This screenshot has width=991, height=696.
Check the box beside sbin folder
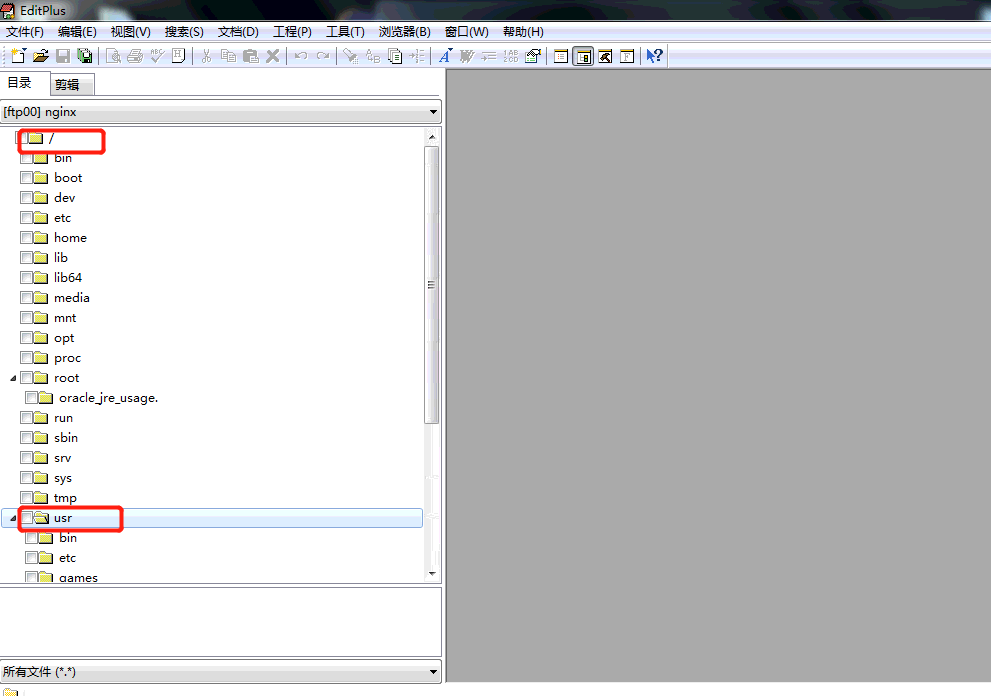[26, 437]
